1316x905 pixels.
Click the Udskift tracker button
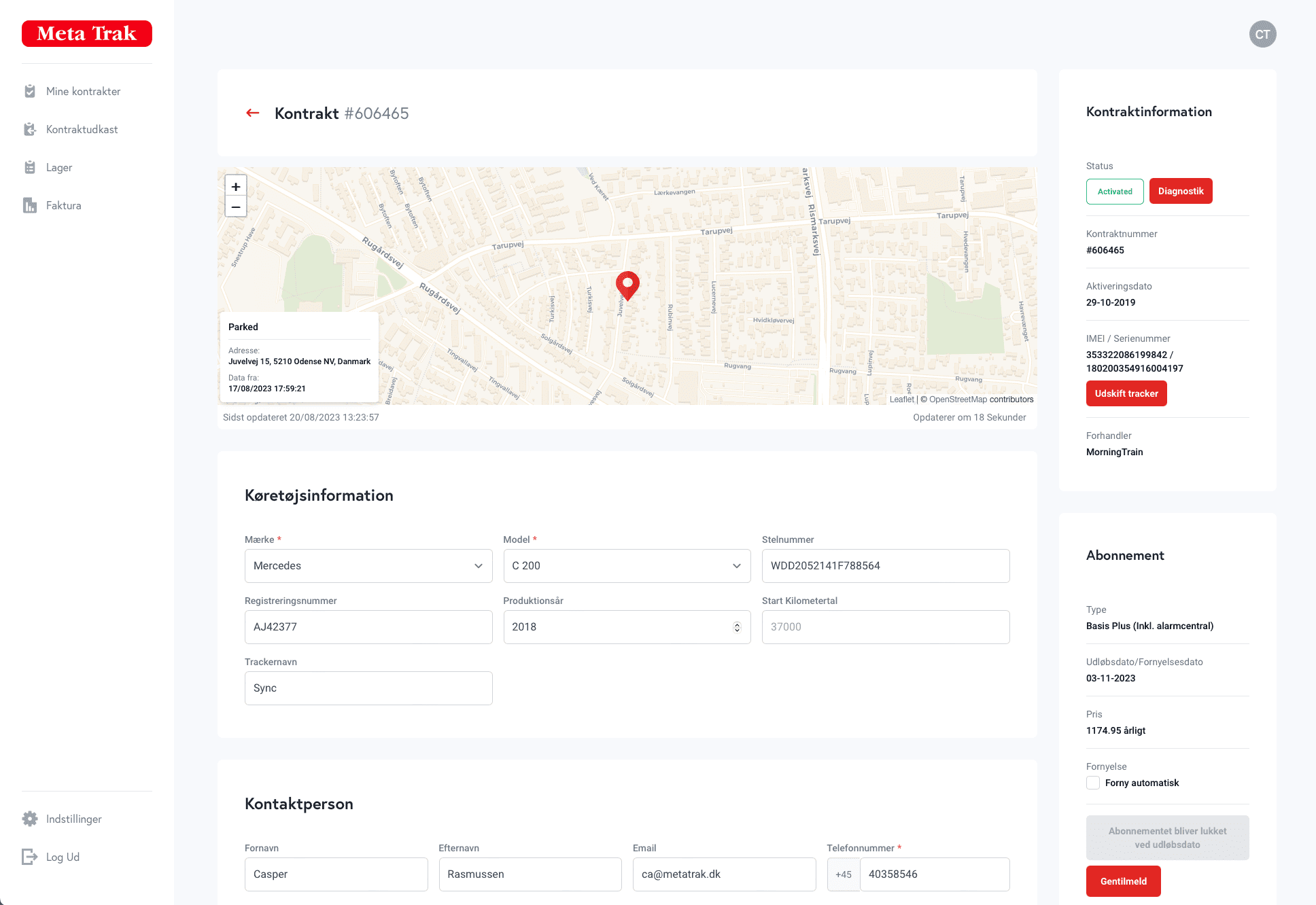1126,393
